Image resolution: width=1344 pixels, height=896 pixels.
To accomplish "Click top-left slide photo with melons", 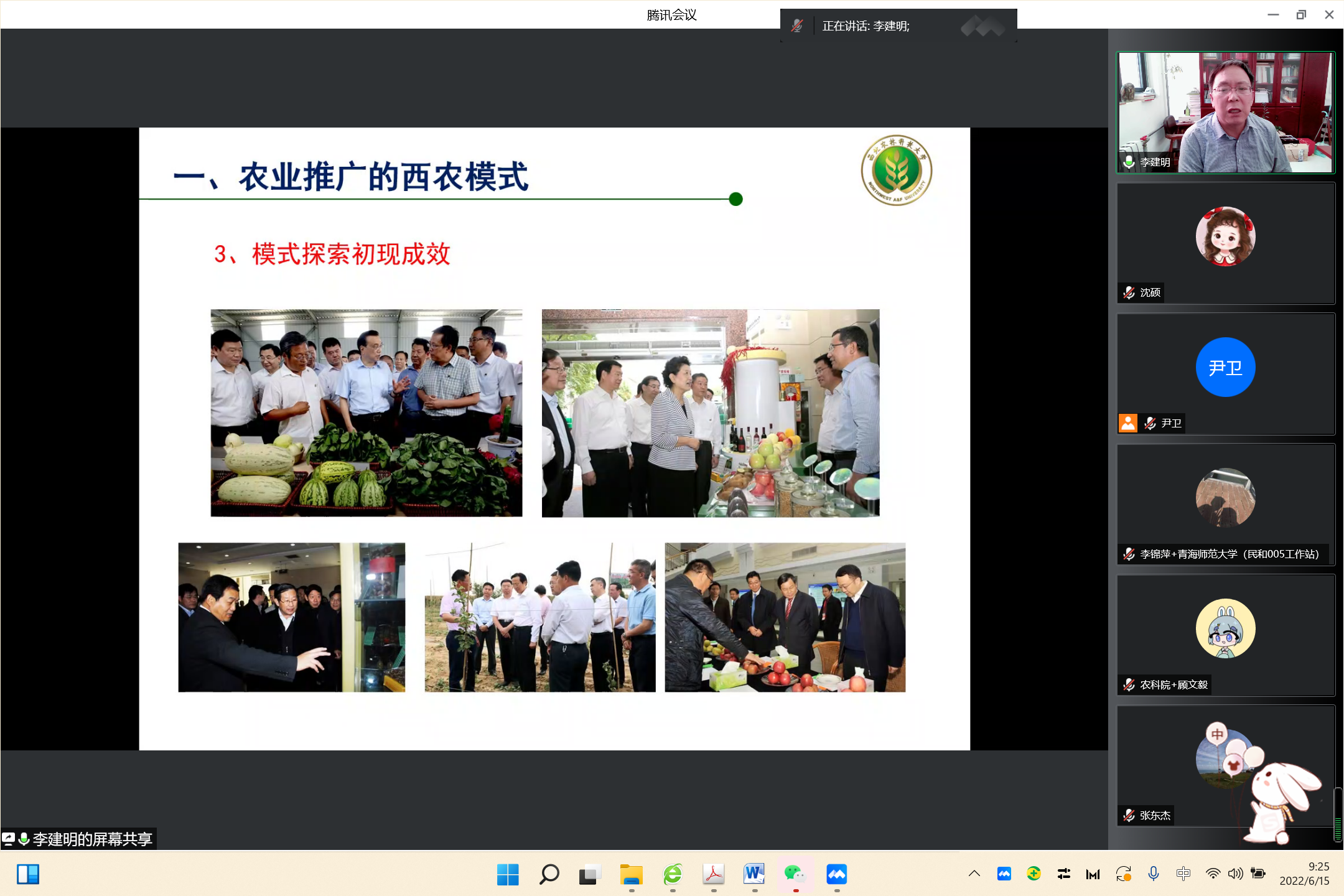I will (366, 413).
